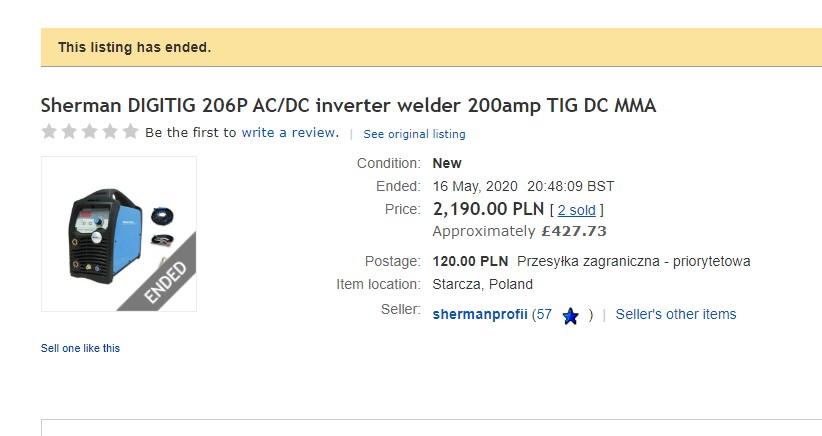Visit seller shermanprofii's profile
822x436 pixels.
pyautogui.click(x=480, y=314)
